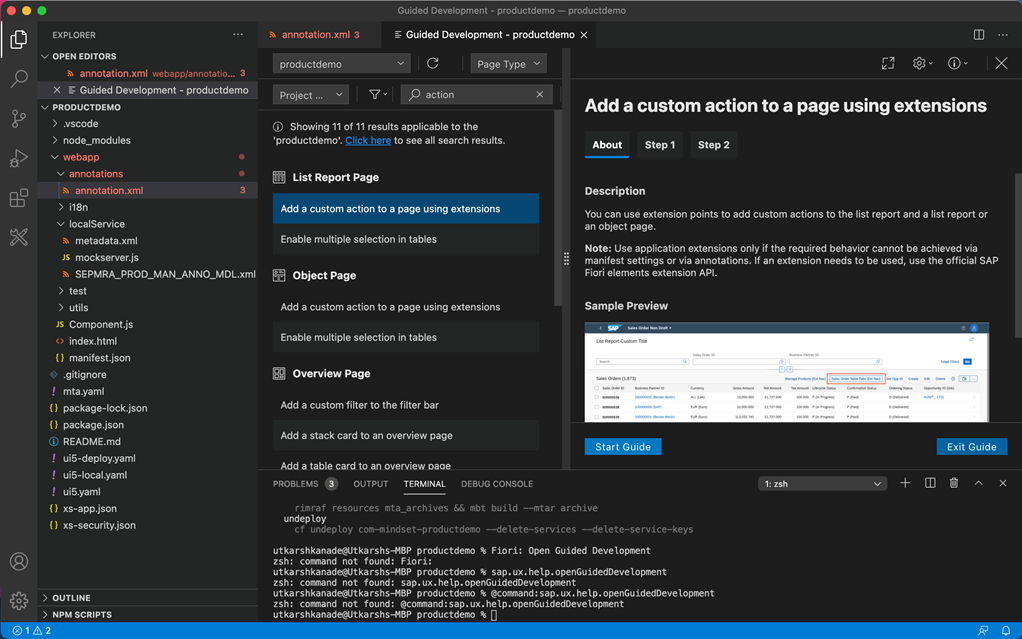Viewport: 1022px width, 639px height.
Task: Follow 'Click here' all results link
Action: tap(368, 140)
